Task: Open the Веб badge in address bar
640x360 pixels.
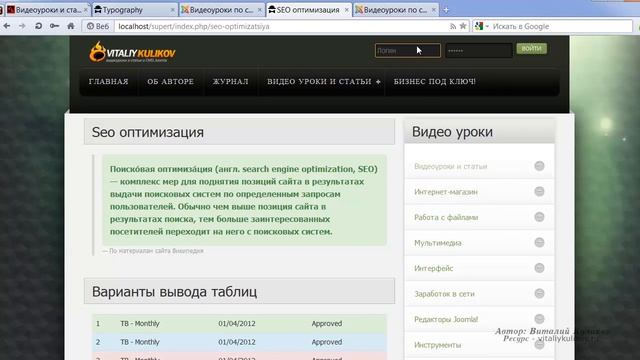Action: tap(98, 26)
